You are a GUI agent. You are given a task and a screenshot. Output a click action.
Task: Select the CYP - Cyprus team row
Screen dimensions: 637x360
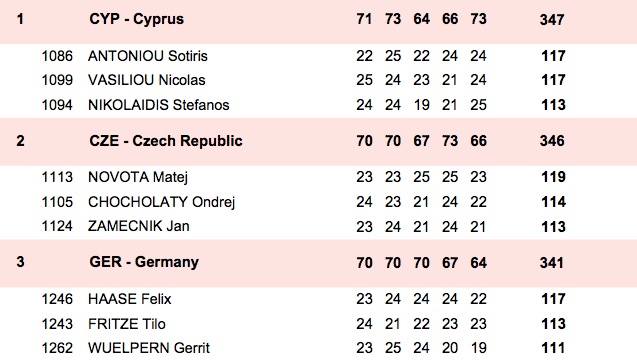(318, 20)
